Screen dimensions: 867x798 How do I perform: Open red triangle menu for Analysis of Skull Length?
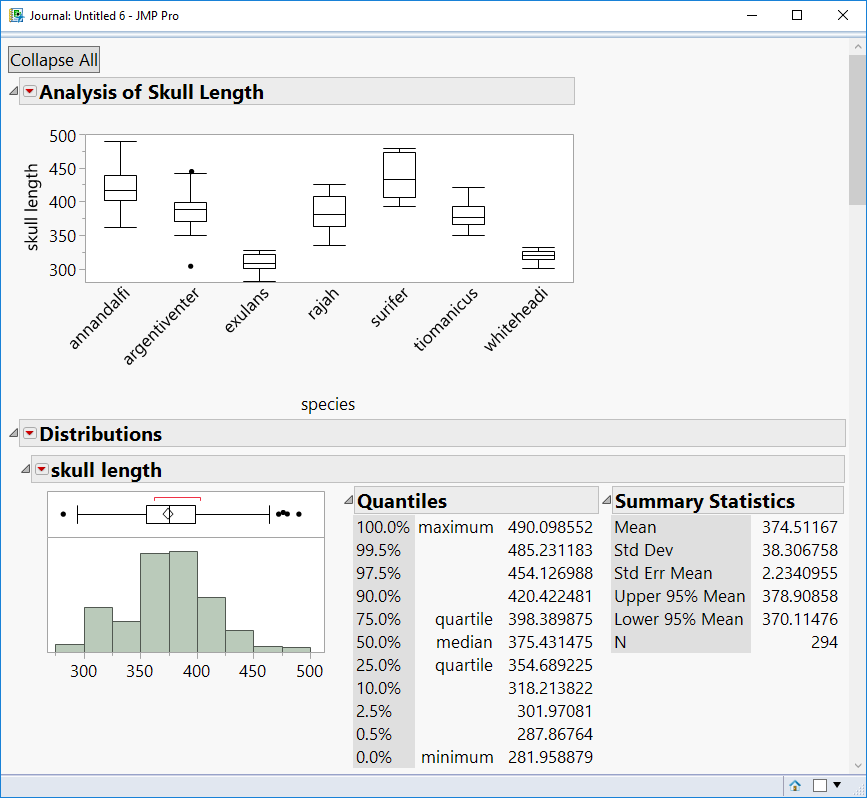coord(30,91)
